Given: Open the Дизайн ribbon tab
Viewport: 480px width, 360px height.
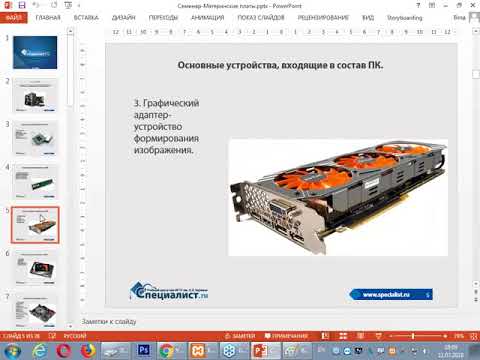Looking at the screenshot, I should 124,18.
